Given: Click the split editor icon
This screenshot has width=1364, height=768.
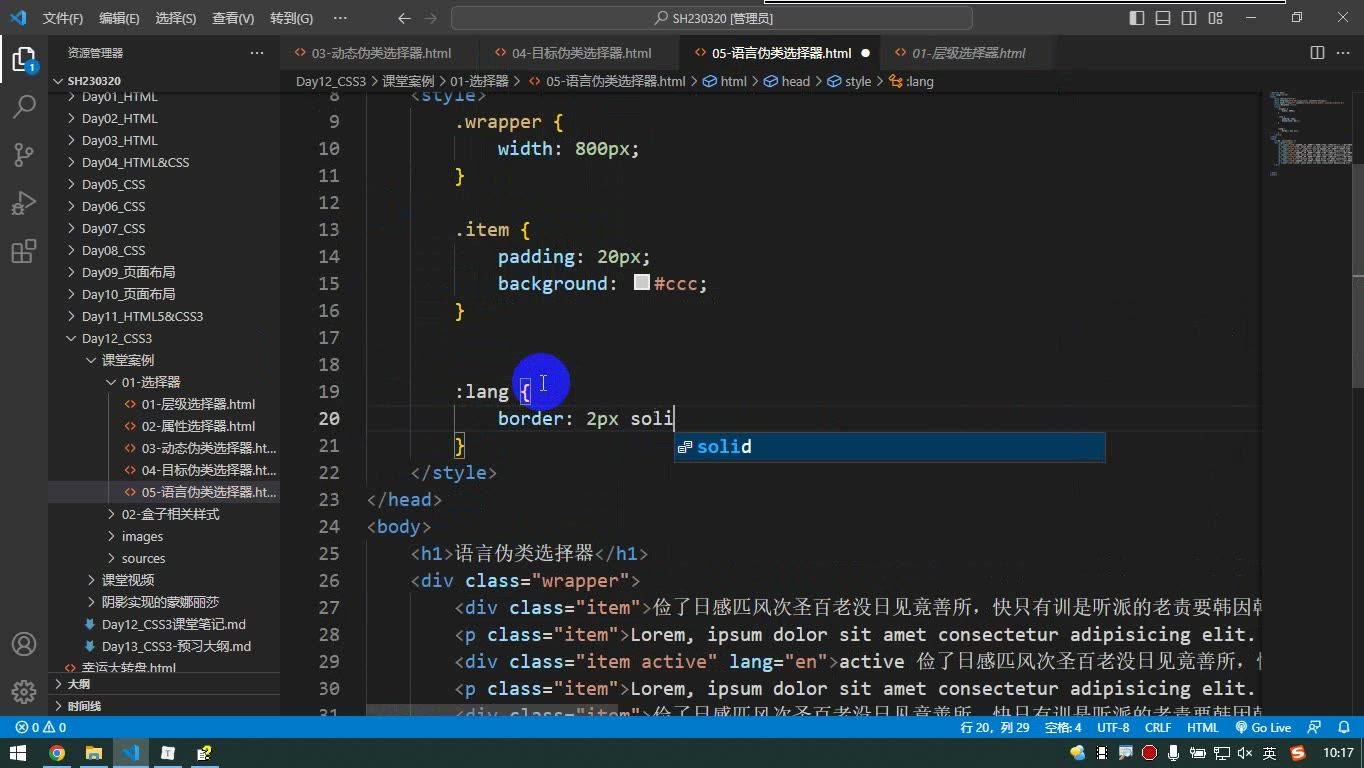Looking at the screenshot, I should pos(1317,53).
